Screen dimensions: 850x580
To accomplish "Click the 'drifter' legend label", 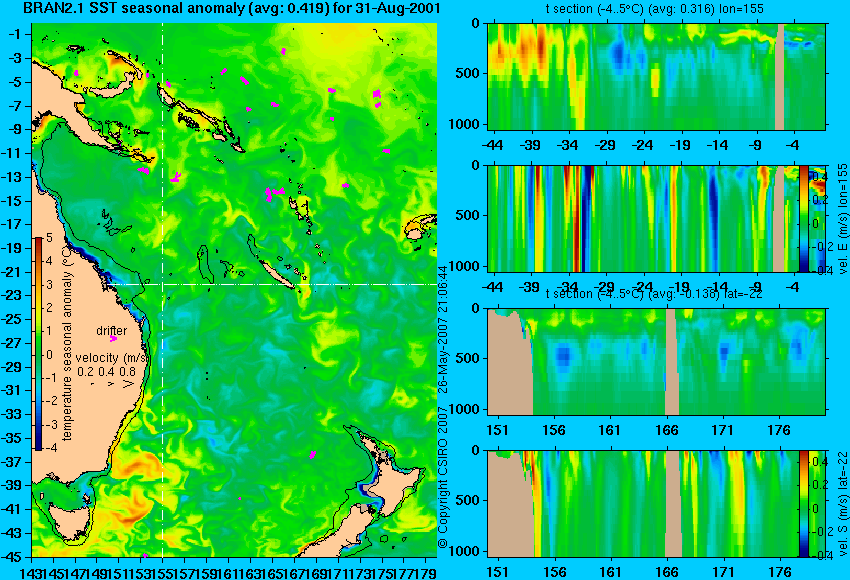I will (x=111, y=330).
